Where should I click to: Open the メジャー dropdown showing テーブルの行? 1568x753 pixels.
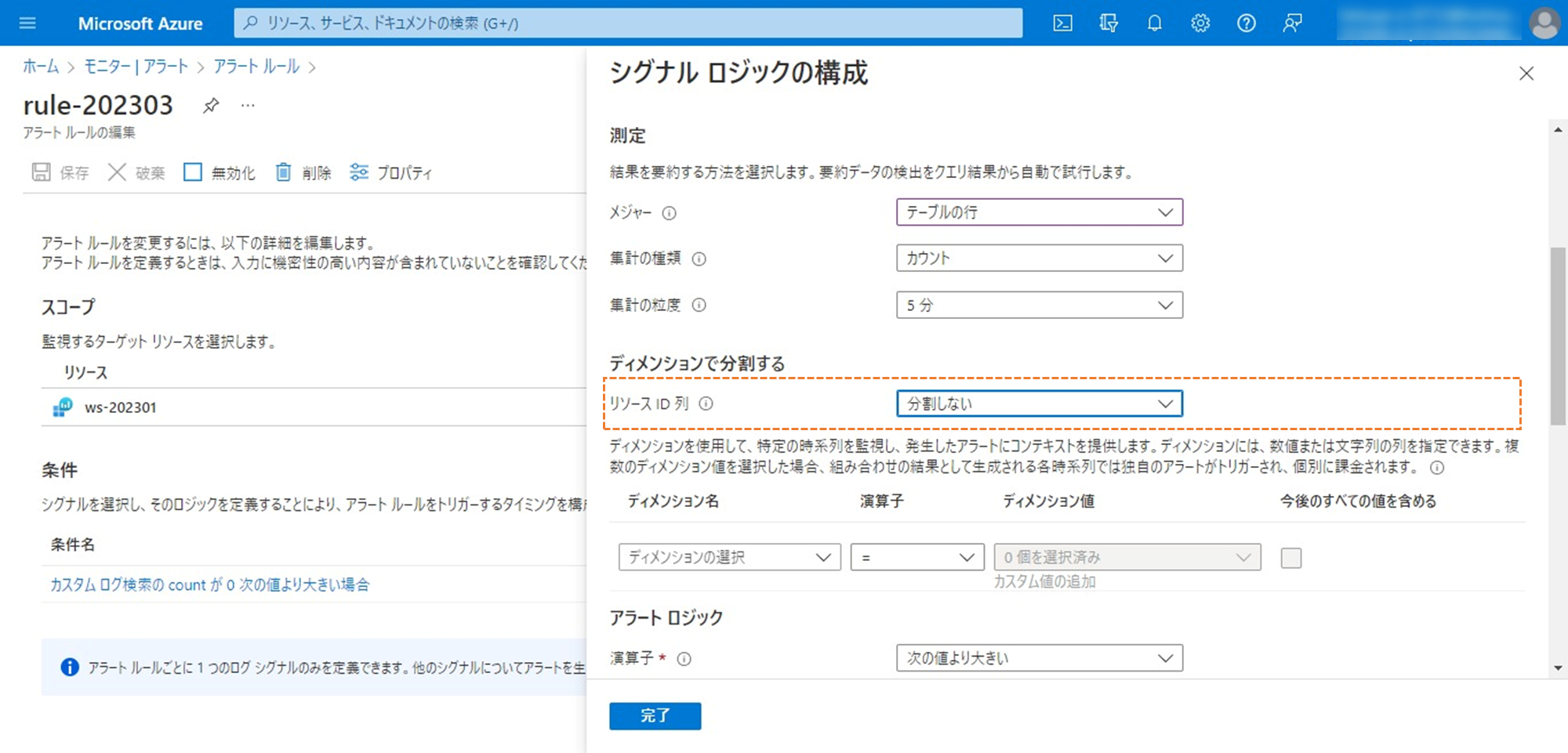[1039, 212]
